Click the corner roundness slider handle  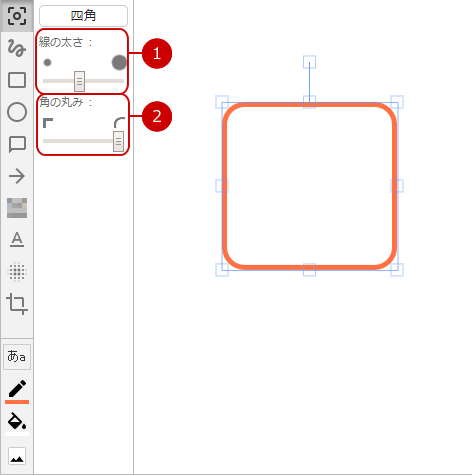[118, 141]
